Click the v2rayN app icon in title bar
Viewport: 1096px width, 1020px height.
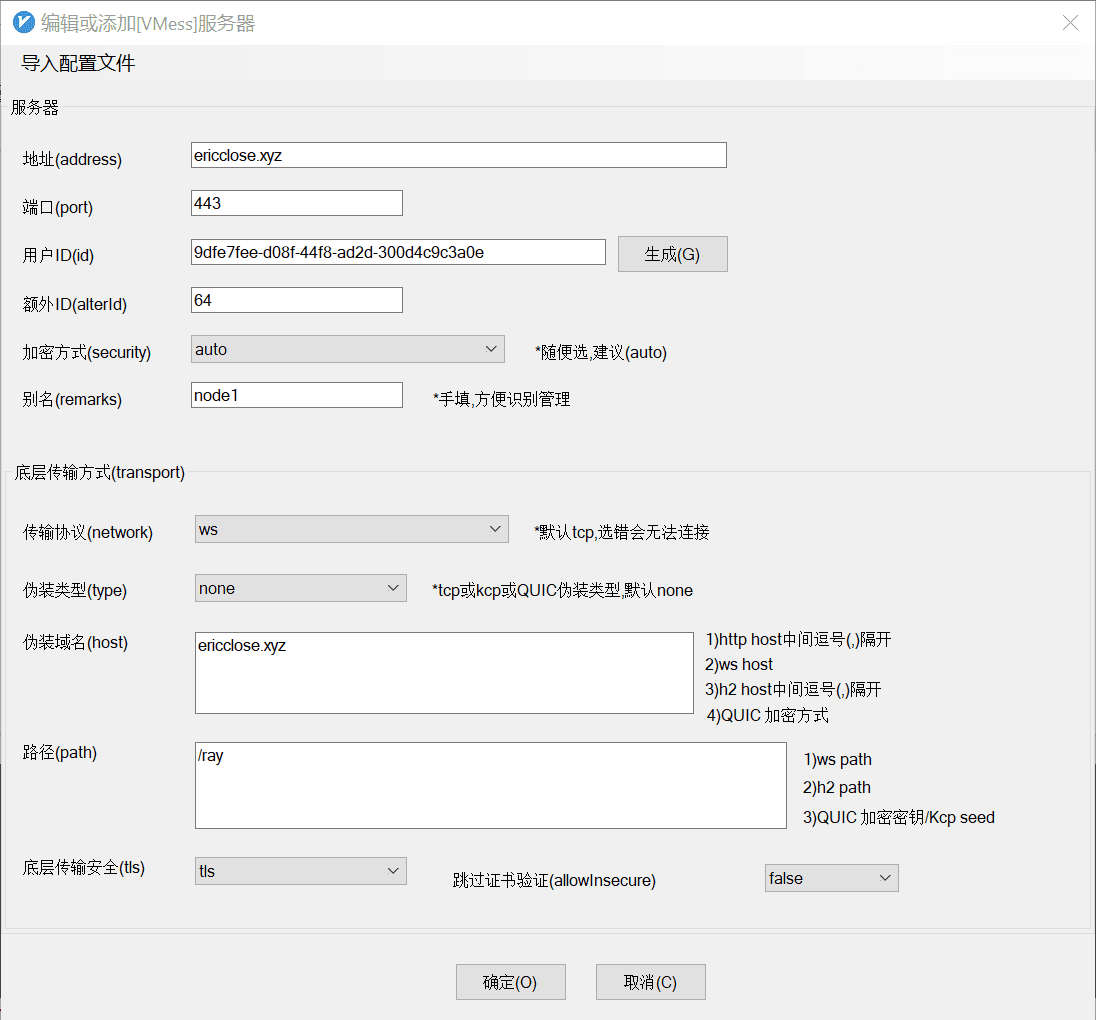24,22
